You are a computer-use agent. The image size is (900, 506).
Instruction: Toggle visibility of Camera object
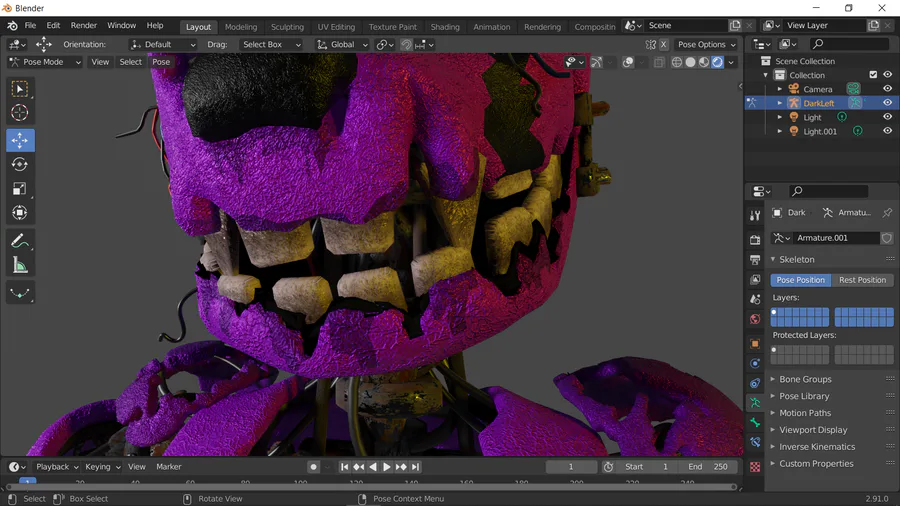coord(887,89)
